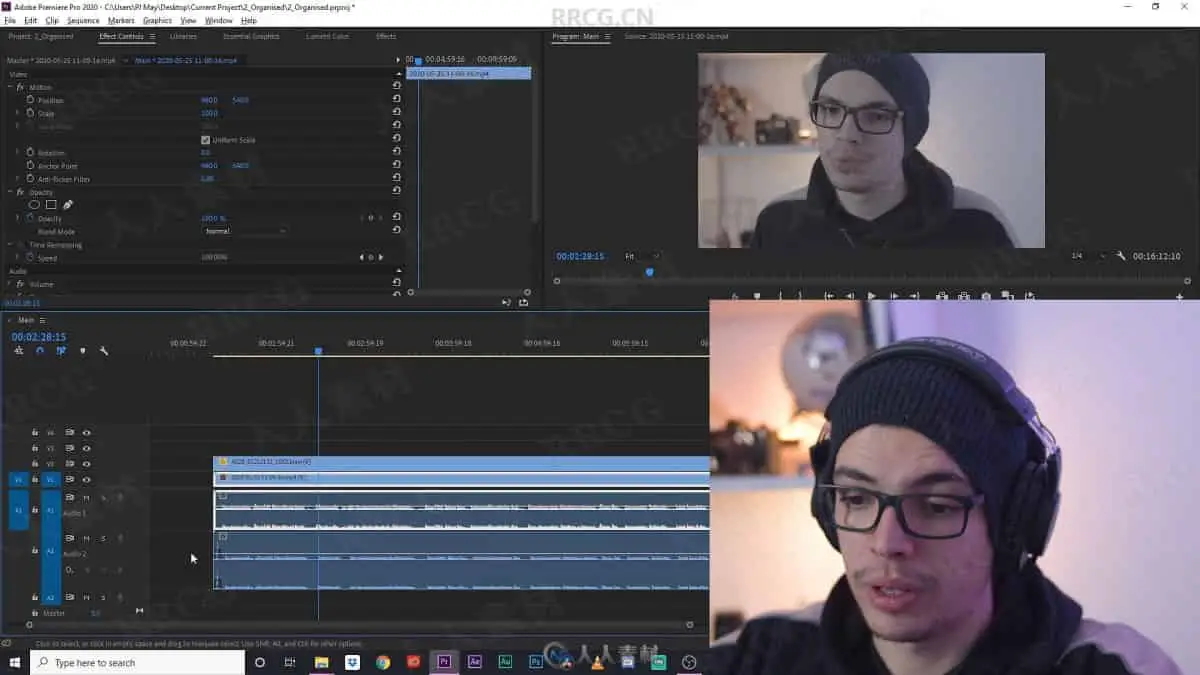Expand Speed parameter twirl arrow
The image size is (1200, 675).
pos(18,257)
